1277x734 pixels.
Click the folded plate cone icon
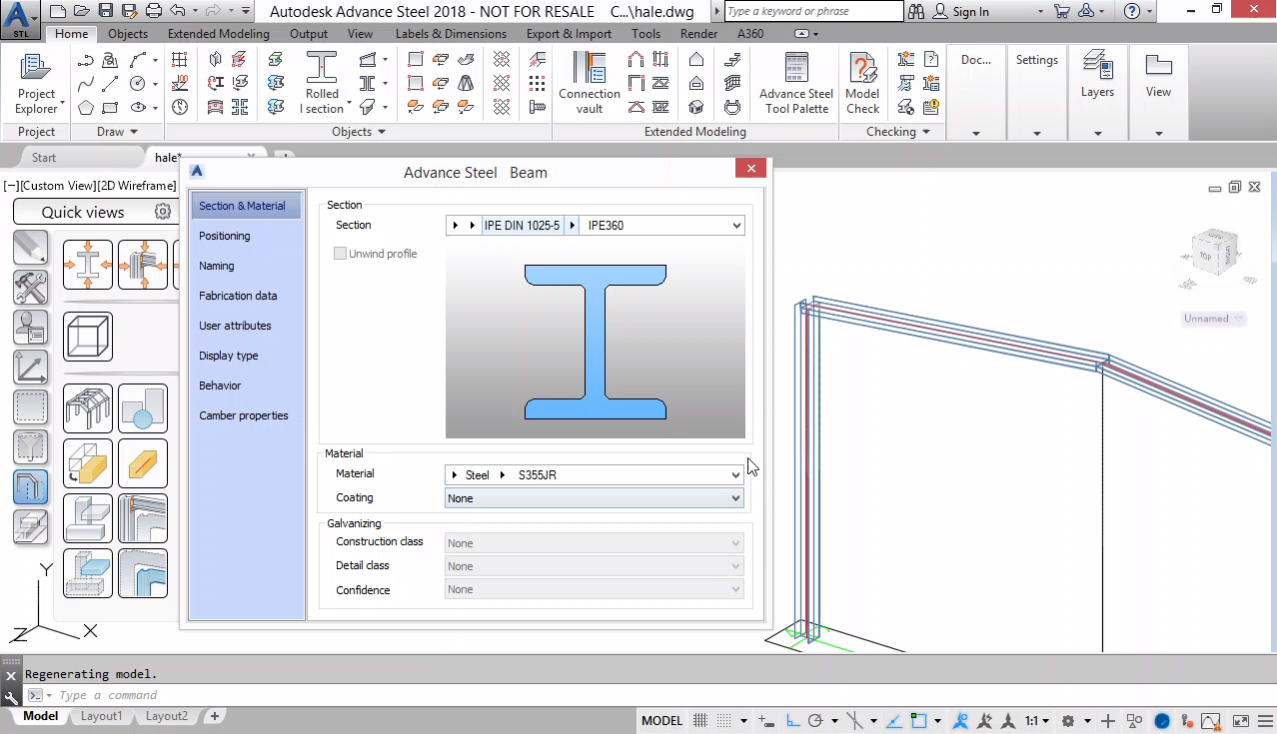tap(466, 84)
